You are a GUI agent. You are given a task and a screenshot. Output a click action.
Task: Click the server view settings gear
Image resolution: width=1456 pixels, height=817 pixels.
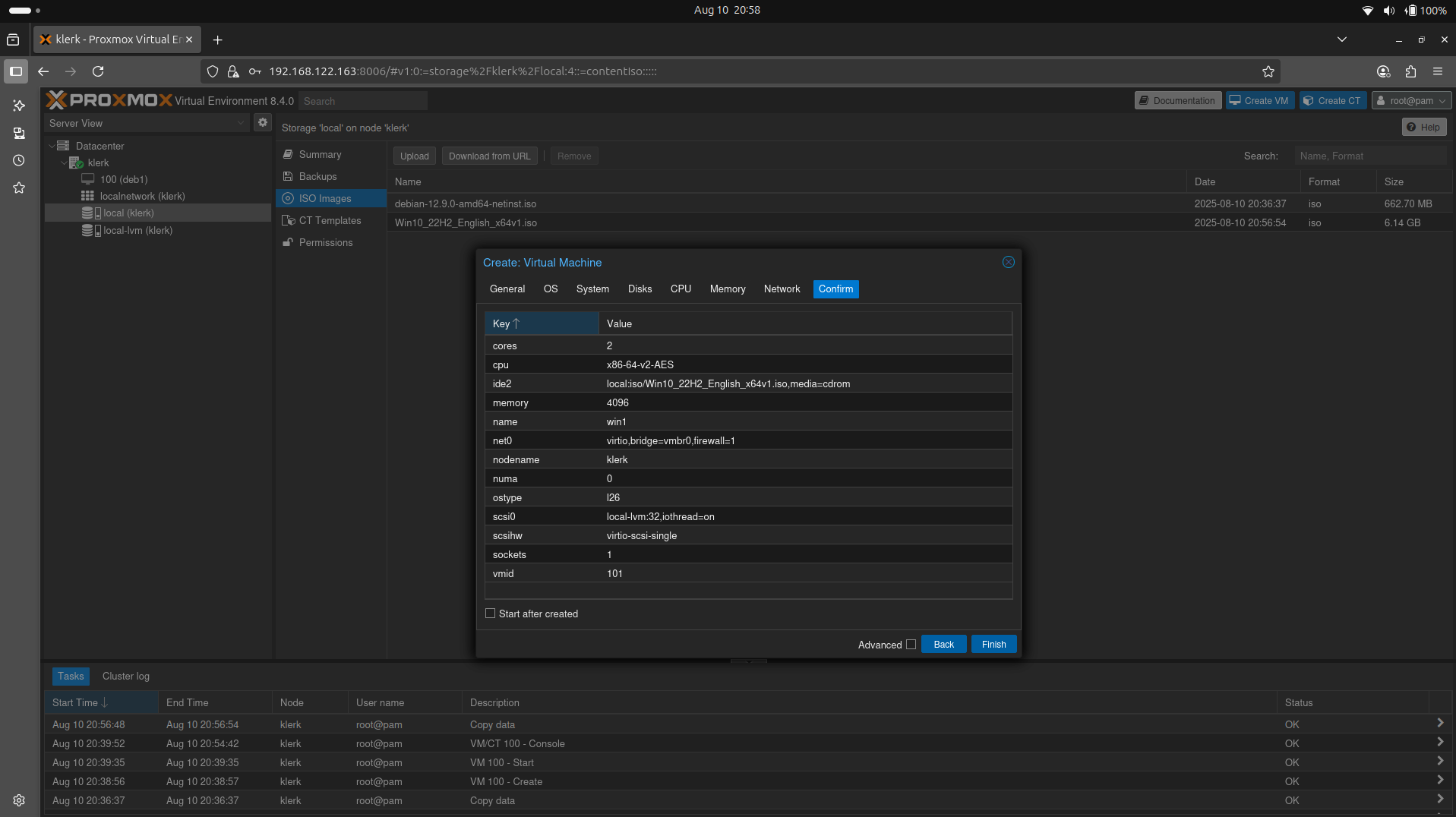[262, 121]
